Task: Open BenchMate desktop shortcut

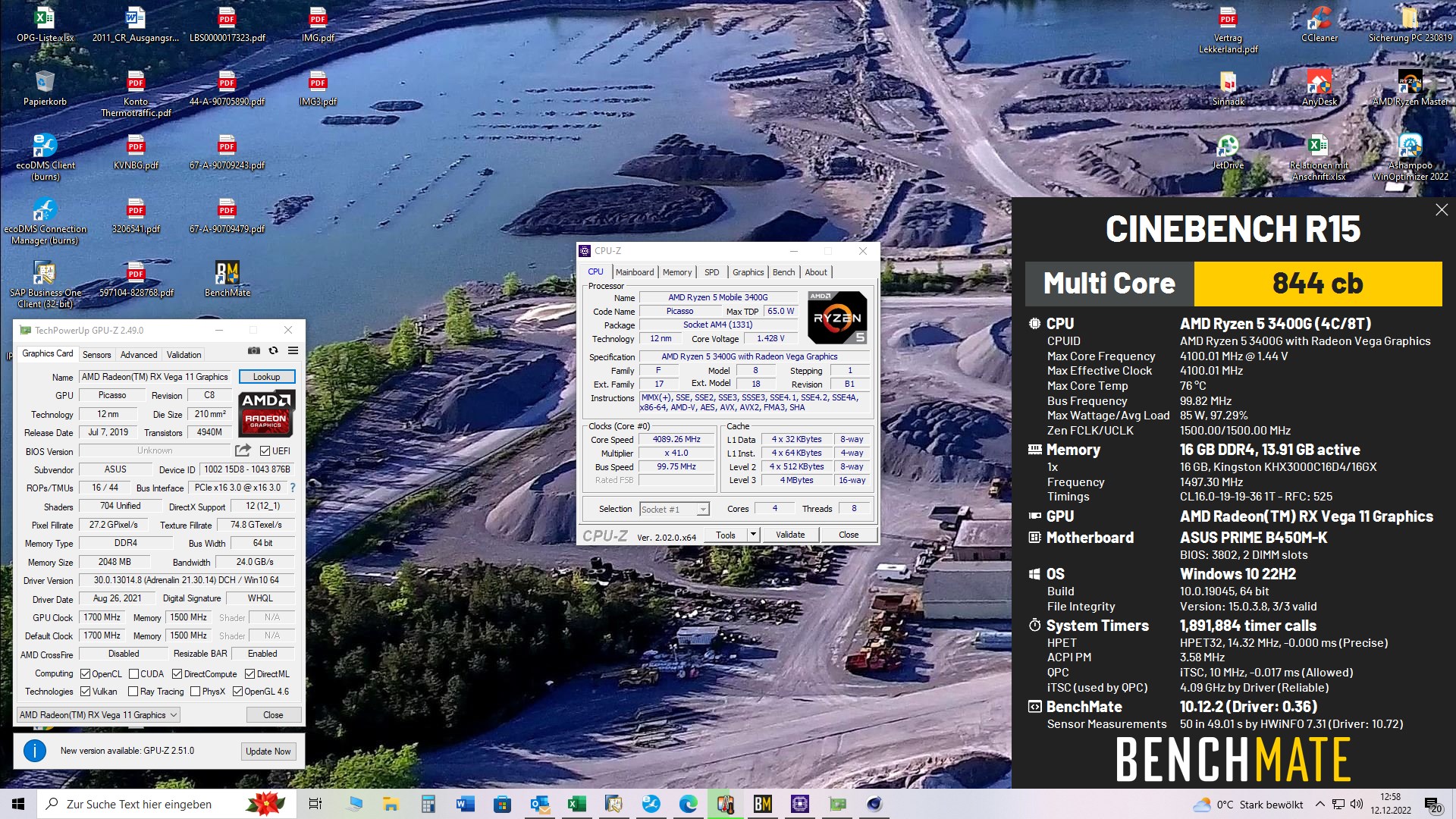Action: (x=227, y=279)
